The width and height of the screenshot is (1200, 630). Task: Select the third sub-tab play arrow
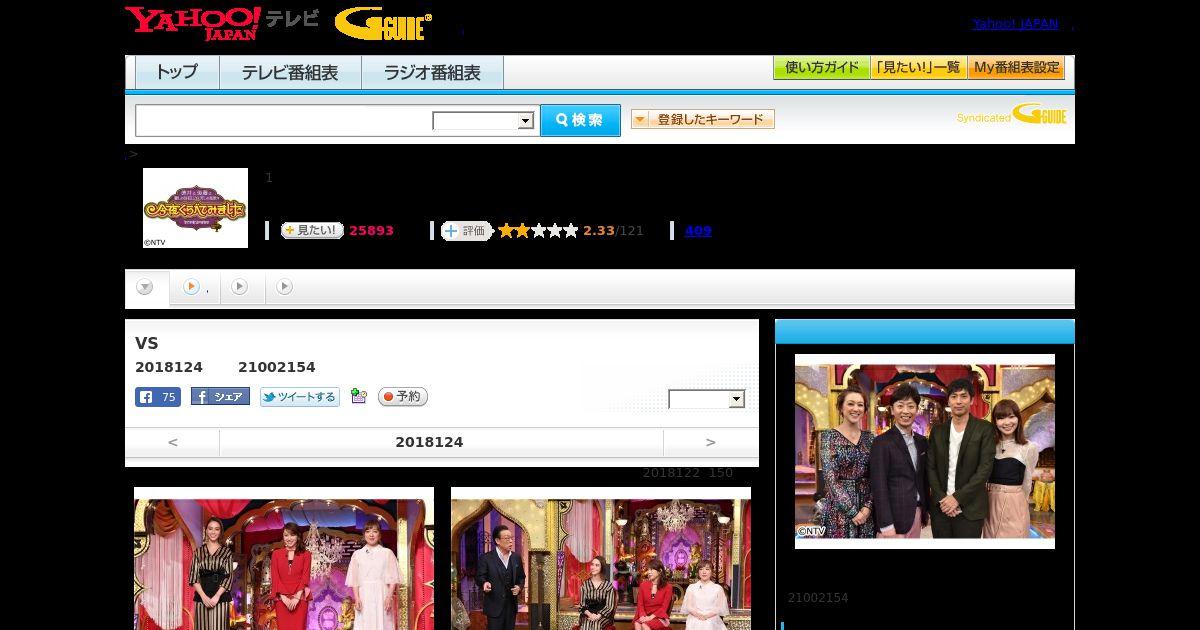click(240, 287)
